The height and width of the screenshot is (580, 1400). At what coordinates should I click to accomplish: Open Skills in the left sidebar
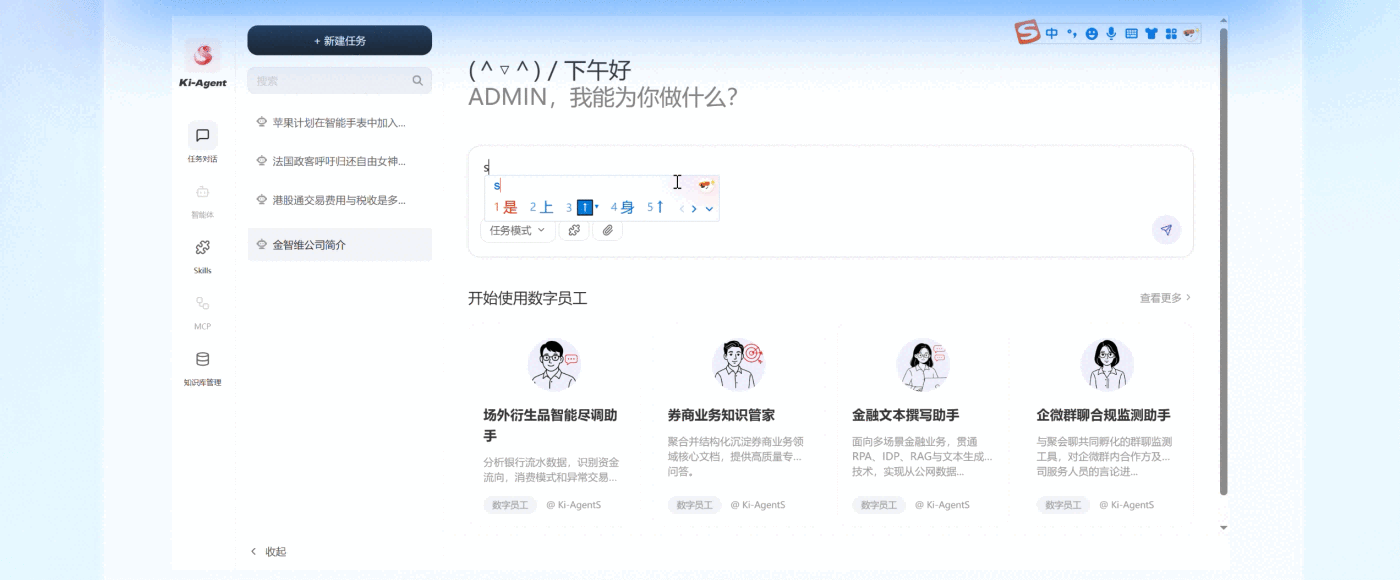[x=202, y=253]
